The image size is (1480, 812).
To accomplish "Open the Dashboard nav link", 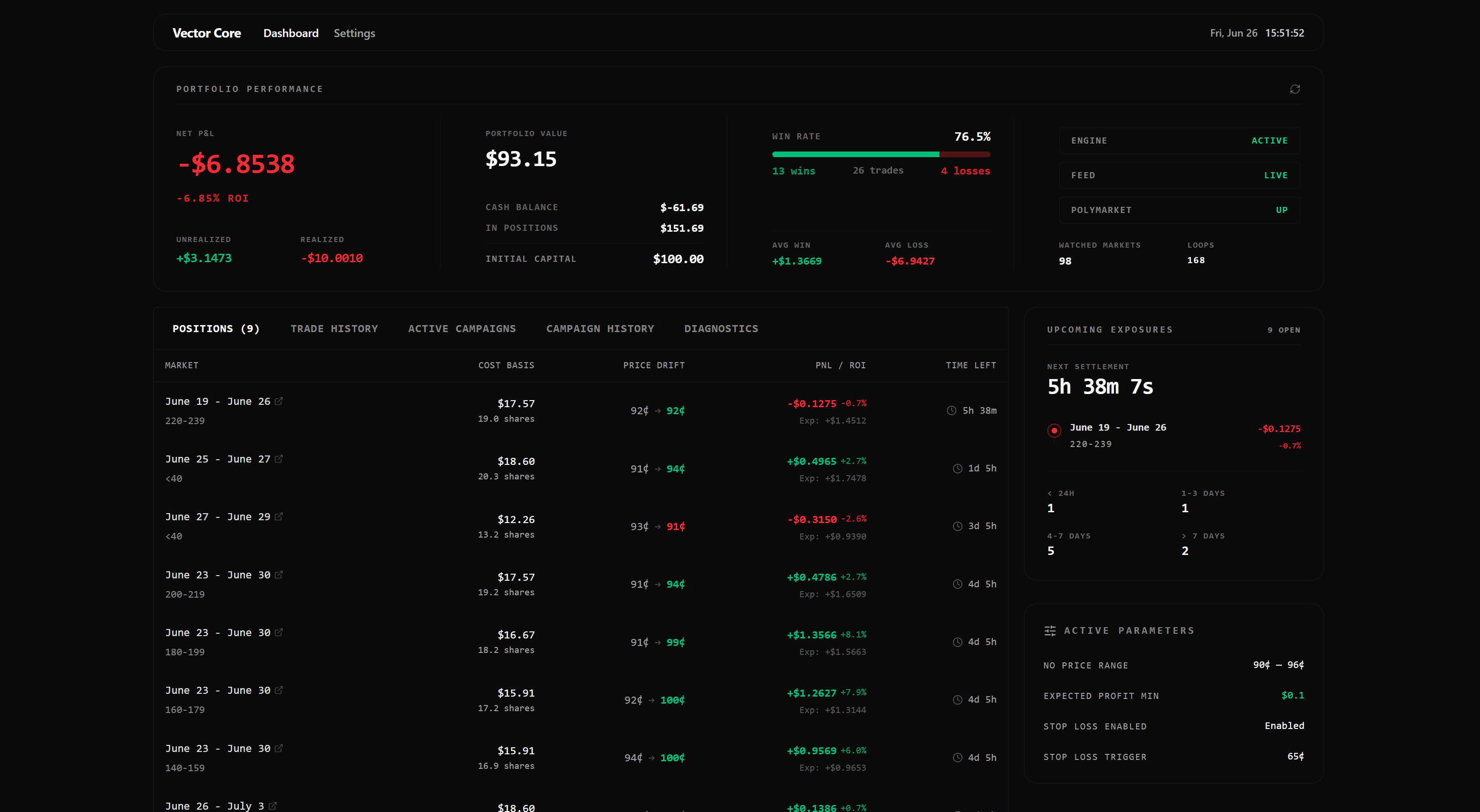I will (x=291, y=33).
